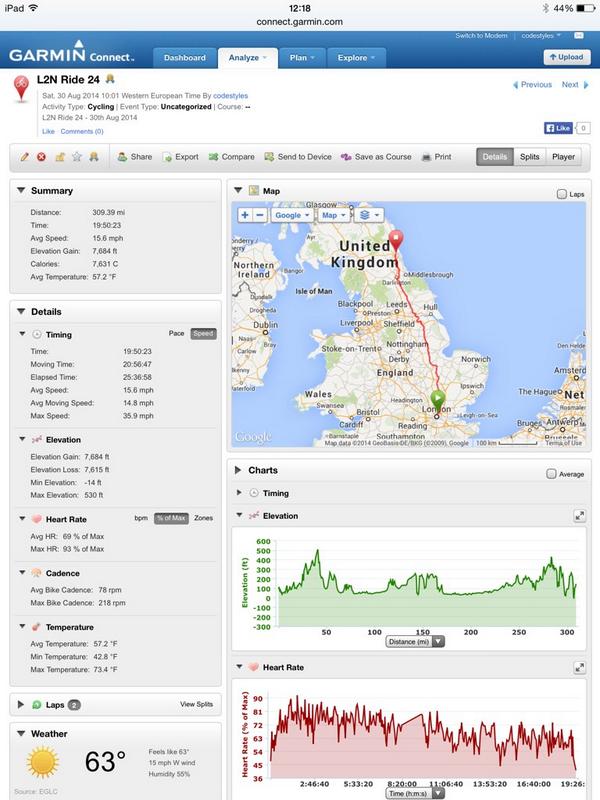Select the Details view tab
The image size is (600, 800).
pyautogui.click(x=495, y=157)
